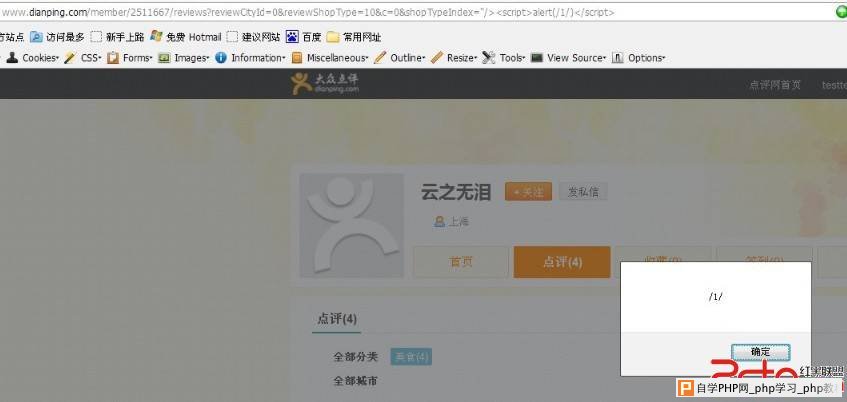Click the Information blue info icon

[x=220, y=57]
